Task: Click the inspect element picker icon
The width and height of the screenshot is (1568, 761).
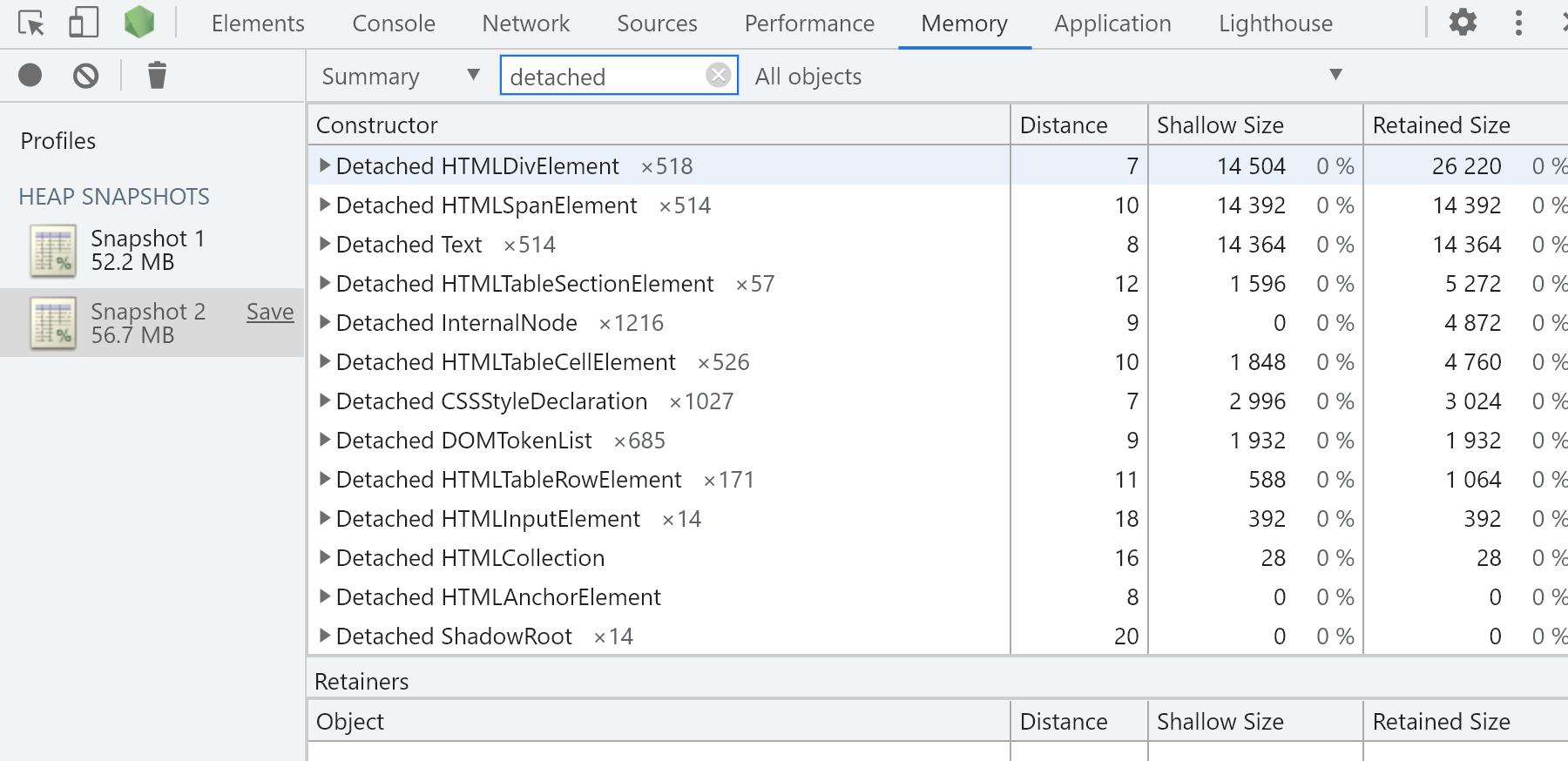Action: coord(31,24)
